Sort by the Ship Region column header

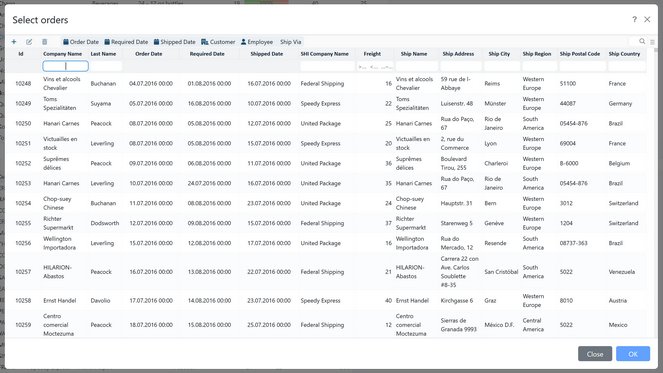coord(537,54)
